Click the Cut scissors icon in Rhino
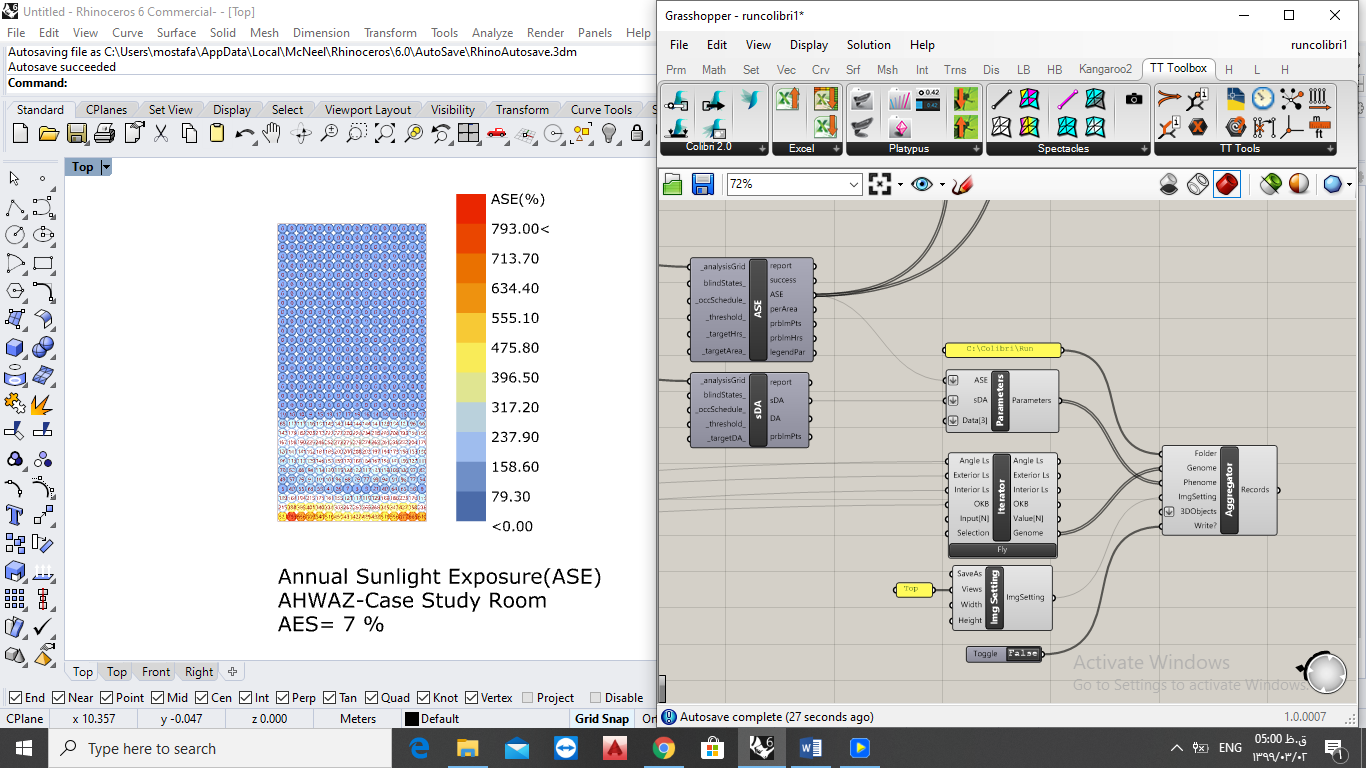This screenshot has height=768, width=1366. pos(160,133)
